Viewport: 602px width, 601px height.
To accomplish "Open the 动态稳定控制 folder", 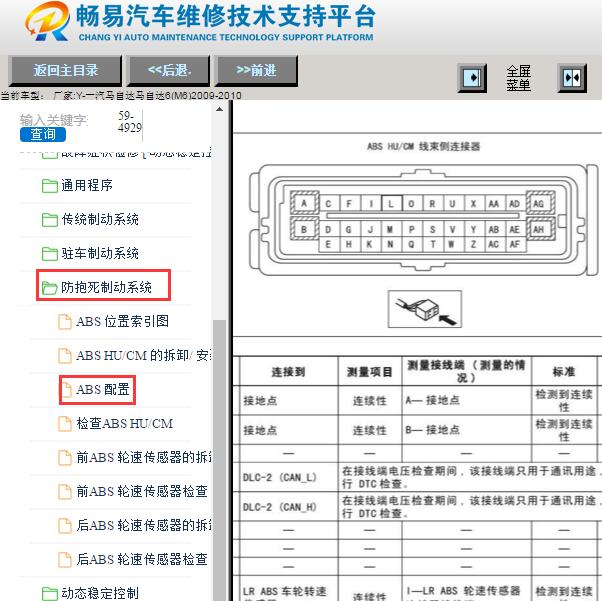I will click(x=100, y=593).
